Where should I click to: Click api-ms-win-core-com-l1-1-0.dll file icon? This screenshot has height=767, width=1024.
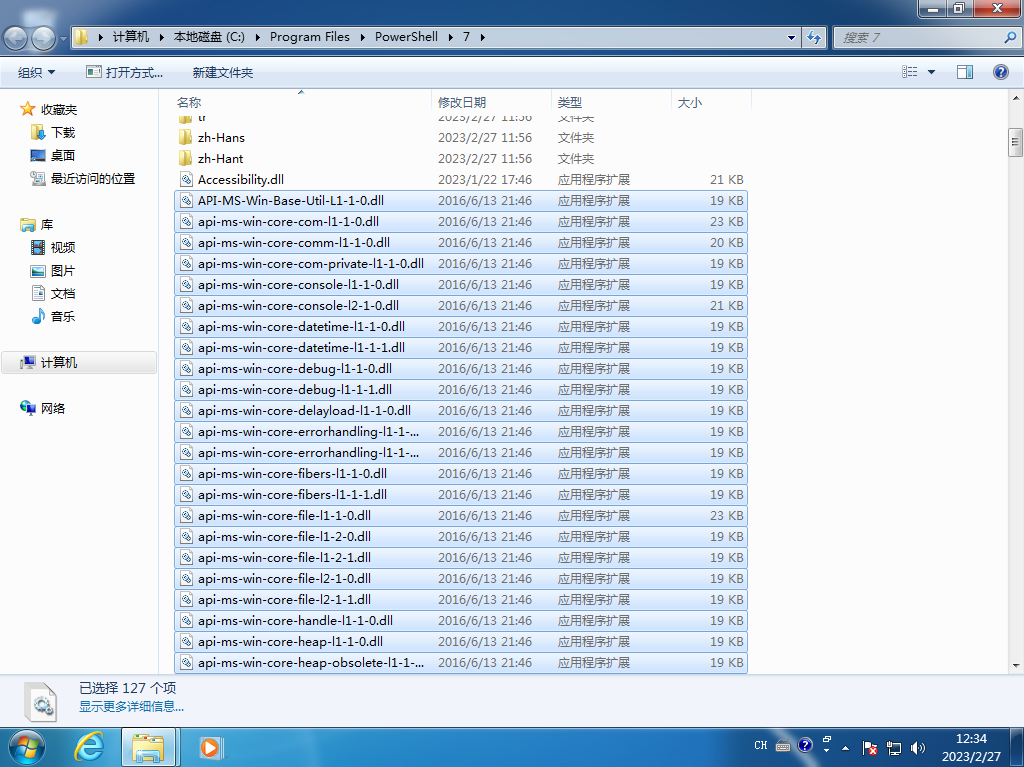(x=186, y=221)
